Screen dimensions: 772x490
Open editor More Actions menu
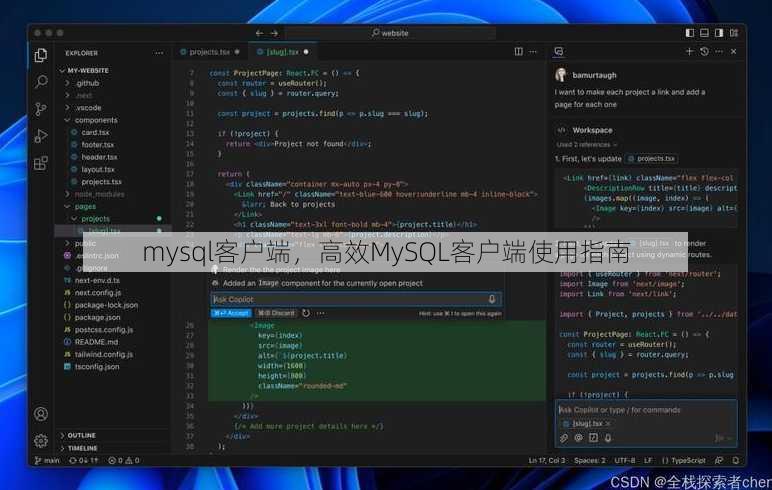click(533, 51)
